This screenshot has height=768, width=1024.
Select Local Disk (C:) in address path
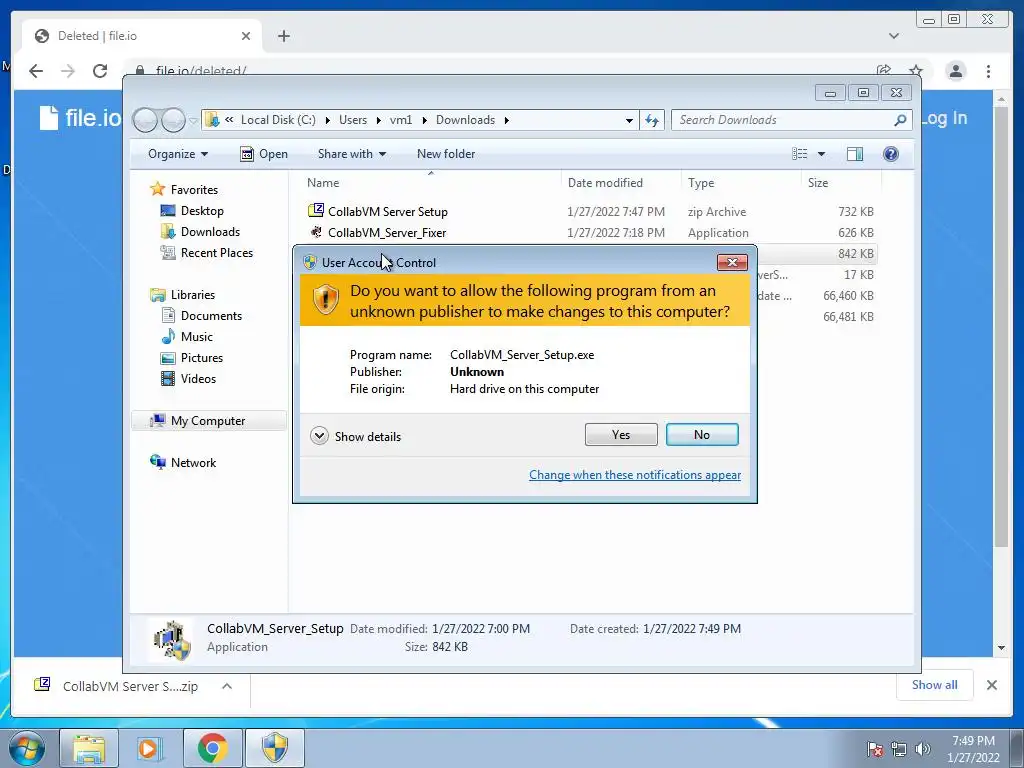click(x=278, y=120)
